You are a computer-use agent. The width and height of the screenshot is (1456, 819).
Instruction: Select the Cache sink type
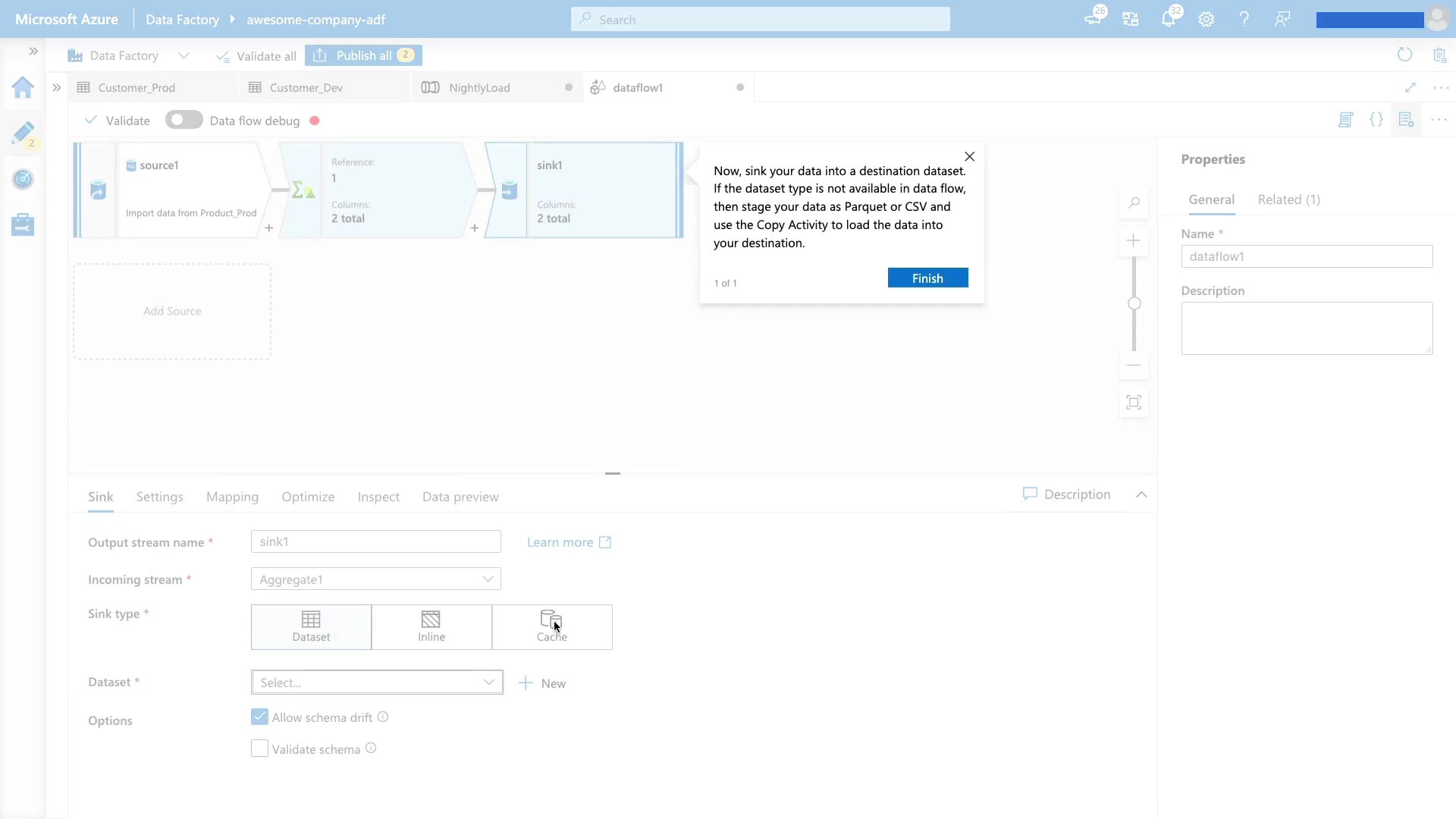[552, 627]
